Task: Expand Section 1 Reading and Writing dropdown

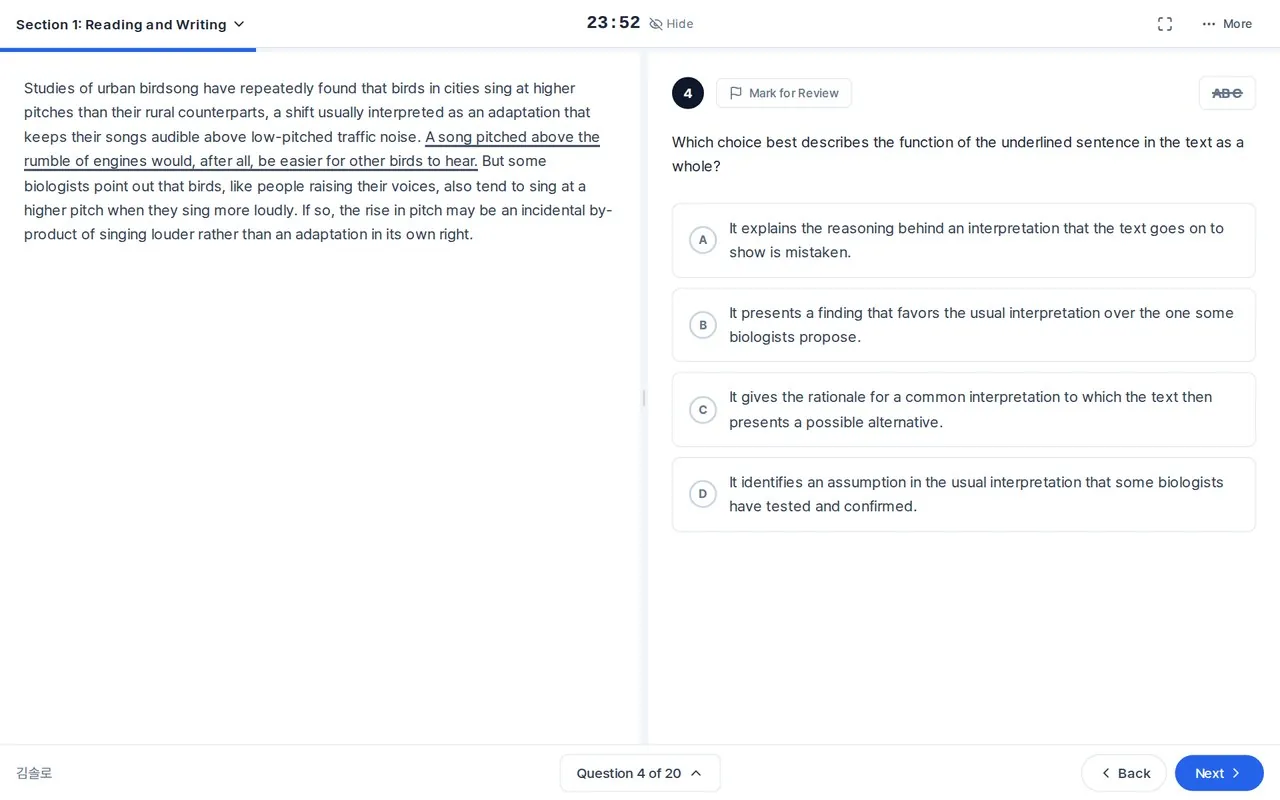Action: (x=130, y=24)
